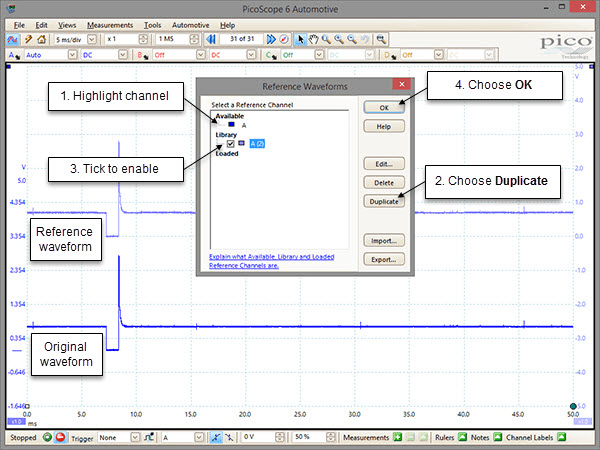The width and height of the screenshot is (600, 450).
Task: Open the auto setup lightning icon
Action: click(x=28, y=39)
